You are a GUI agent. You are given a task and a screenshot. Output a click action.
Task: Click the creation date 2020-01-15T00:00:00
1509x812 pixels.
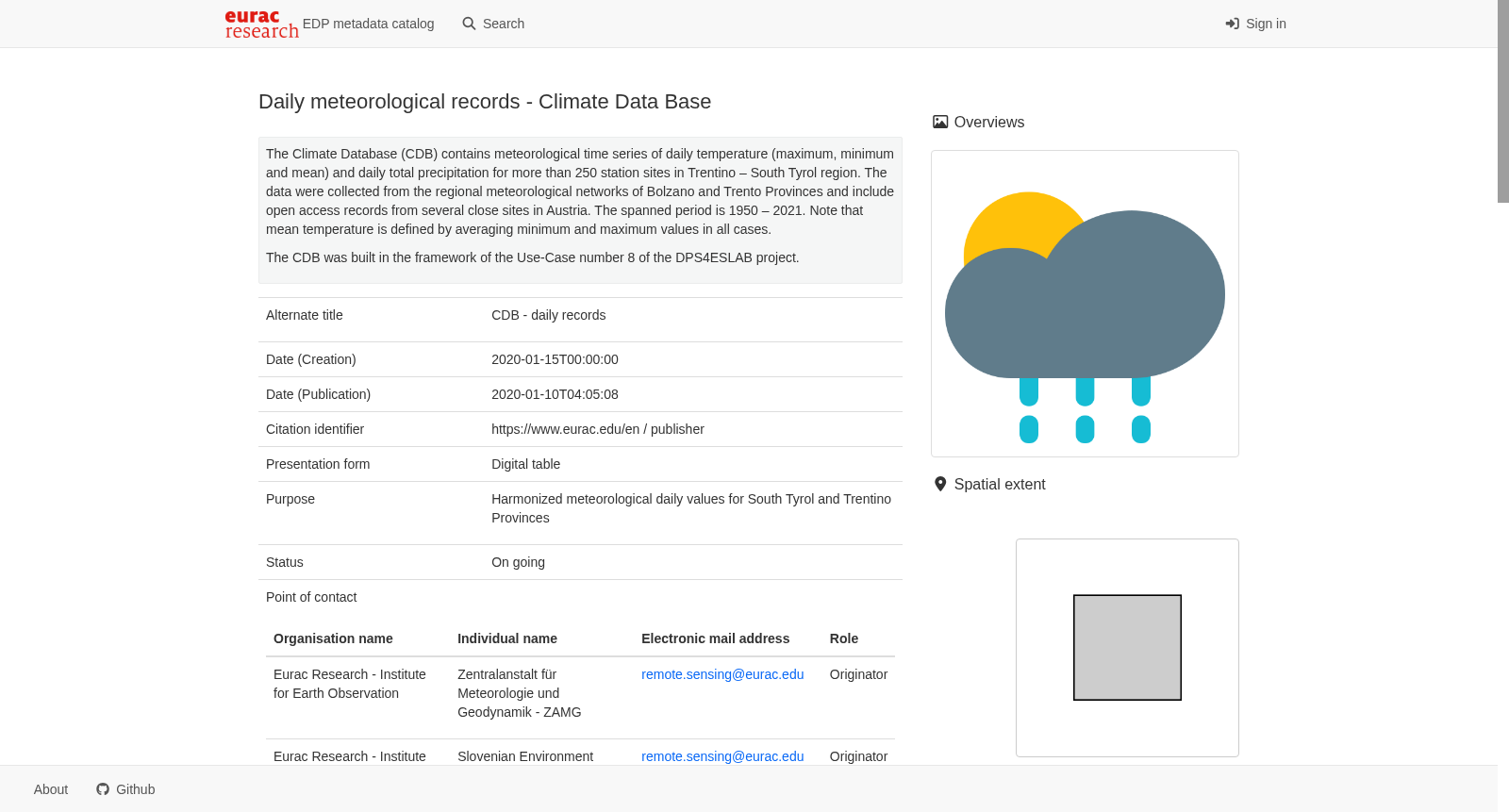point(555,359)
